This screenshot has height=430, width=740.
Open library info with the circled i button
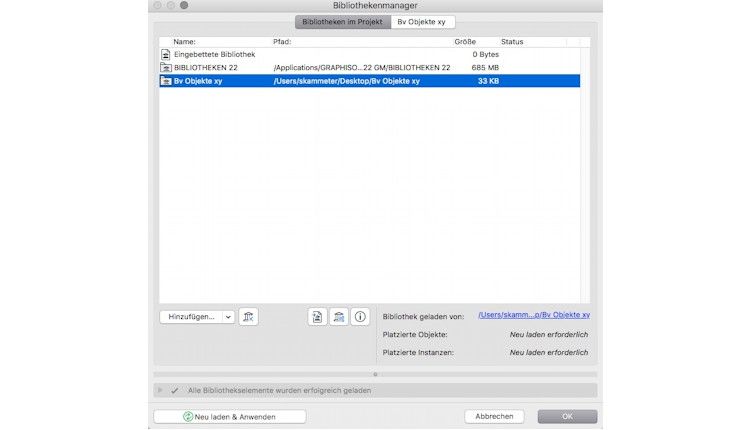click(x=360, y=317)
